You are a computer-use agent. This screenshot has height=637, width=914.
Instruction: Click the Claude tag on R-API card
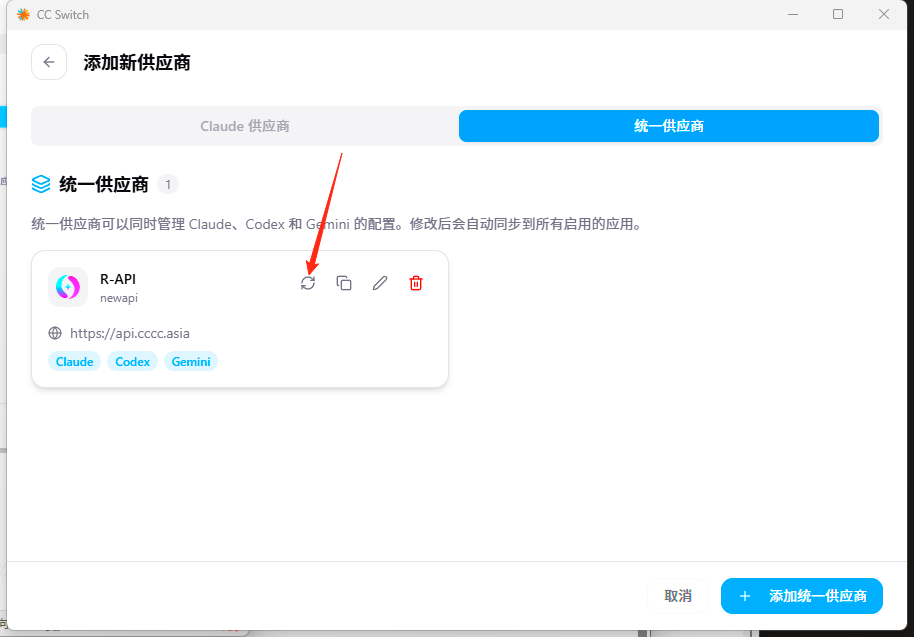click(75, 361)
